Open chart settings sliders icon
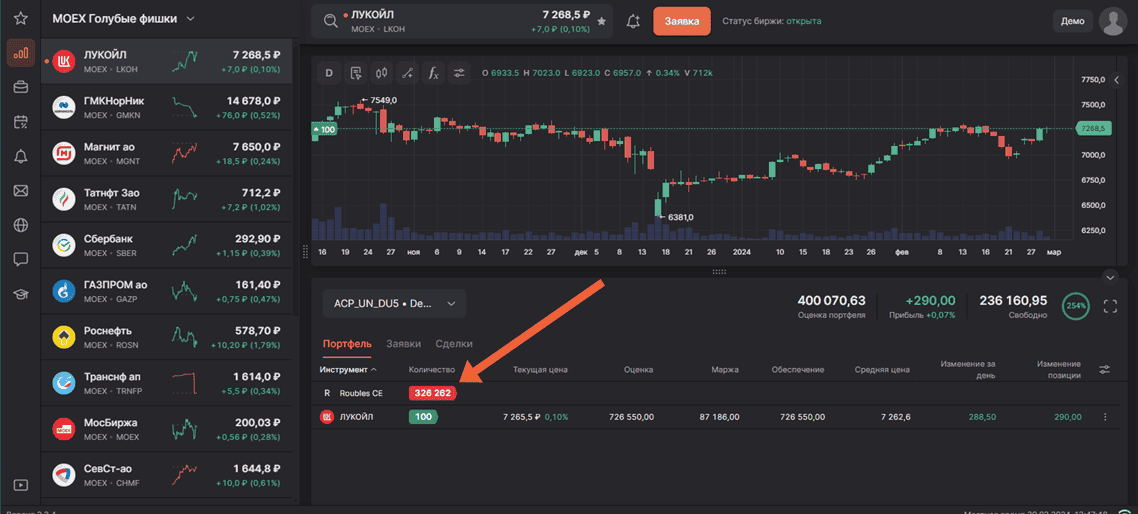 (459, 73)
